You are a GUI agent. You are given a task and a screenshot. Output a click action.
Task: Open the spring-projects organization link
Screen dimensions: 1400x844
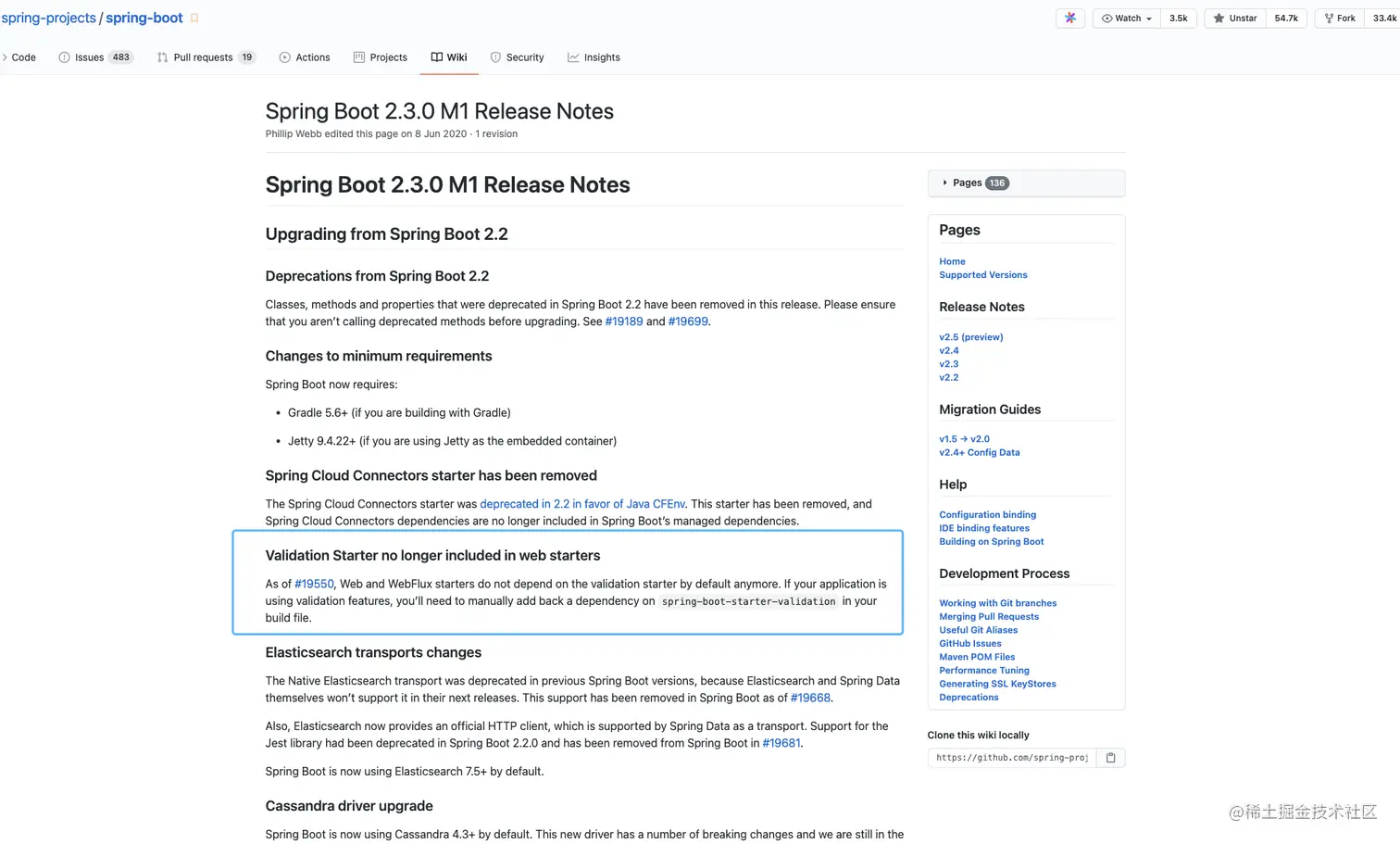click(48, 19)
